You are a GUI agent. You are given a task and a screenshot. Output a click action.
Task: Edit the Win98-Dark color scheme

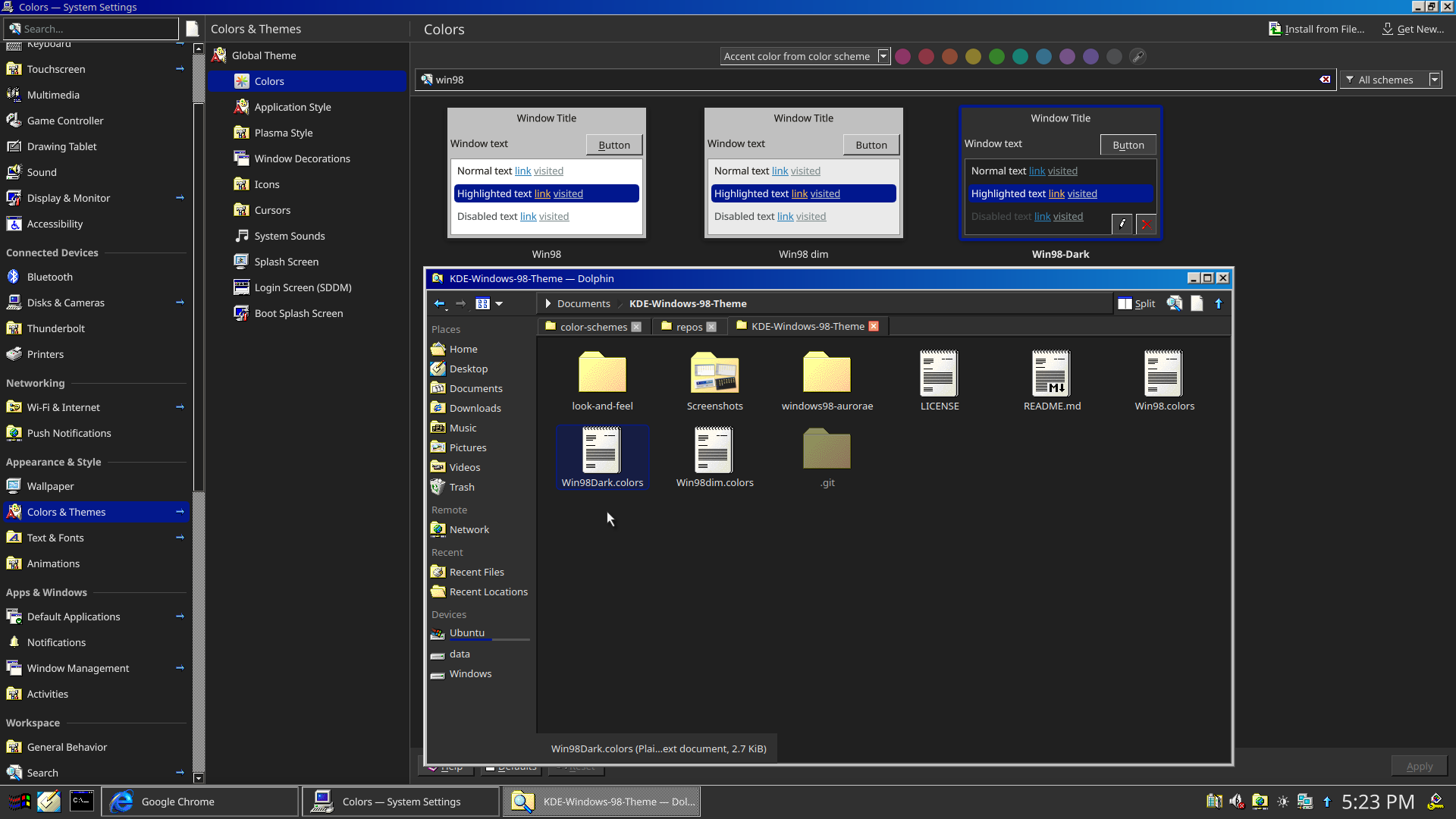[1122, 224]
